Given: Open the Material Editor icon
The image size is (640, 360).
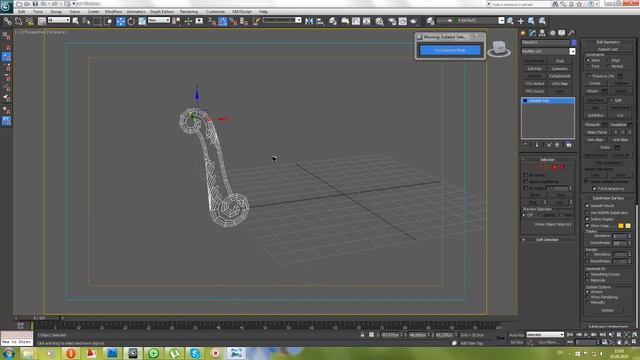Looking at the screenshot, I should point(380,21).
